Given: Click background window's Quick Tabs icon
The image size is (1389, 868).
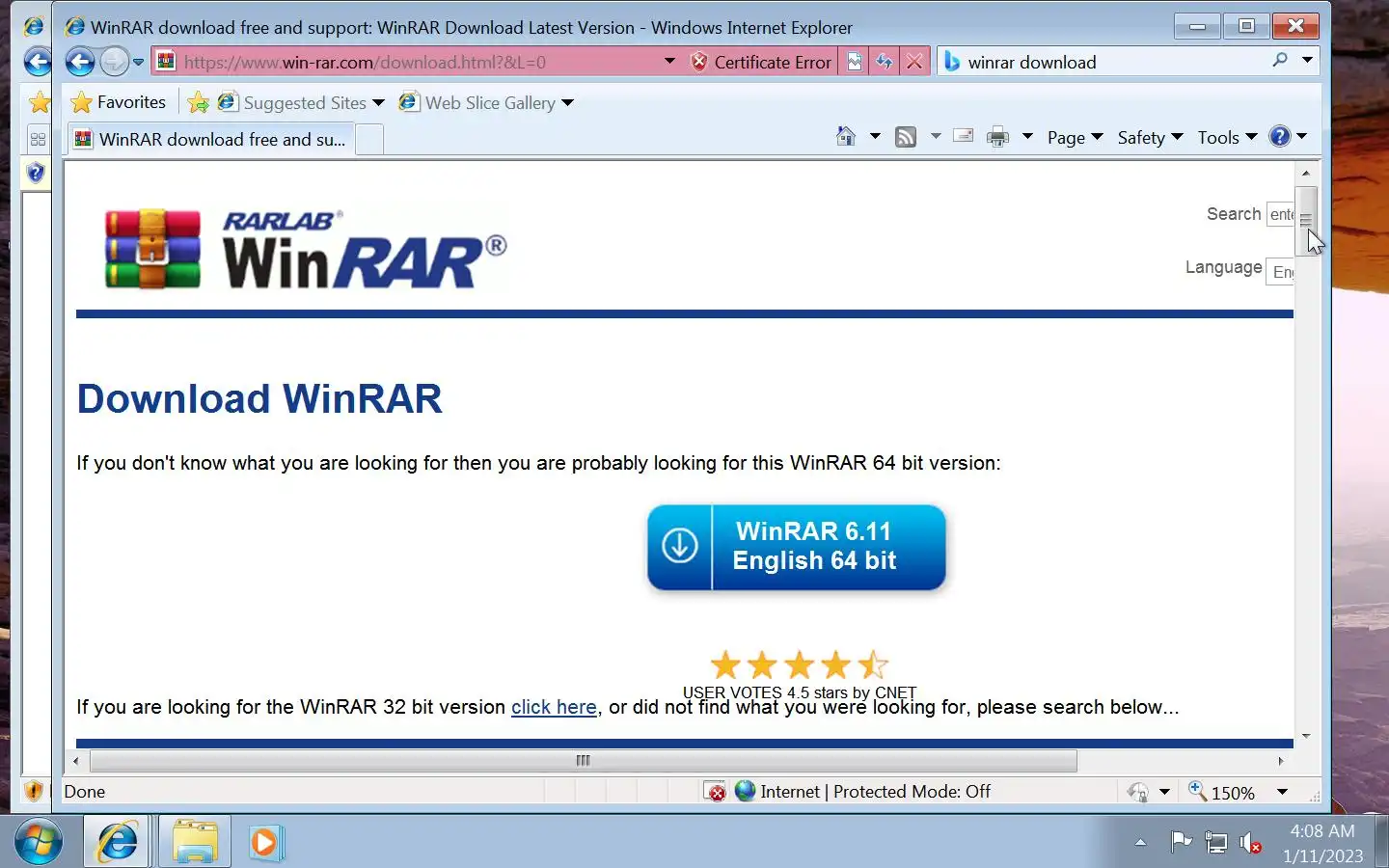Looking at the screenshot, I should click(38, 139).
